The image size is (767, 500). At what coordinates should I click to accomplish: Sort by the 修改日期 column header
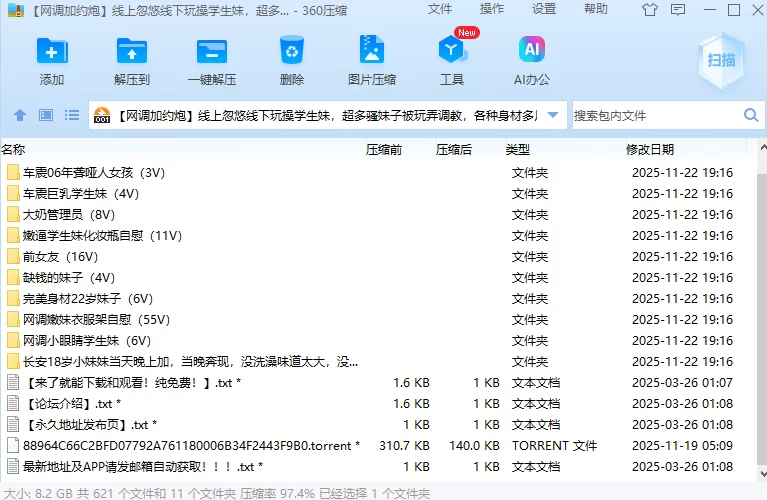(650, 149)
